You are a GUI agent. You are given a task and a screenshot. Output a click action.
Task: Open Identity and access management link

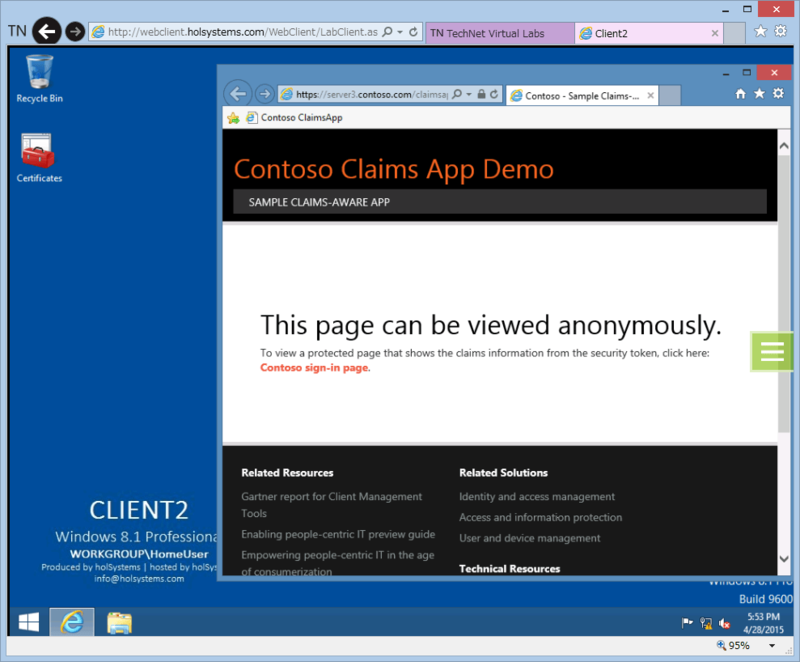coord(537,497)
